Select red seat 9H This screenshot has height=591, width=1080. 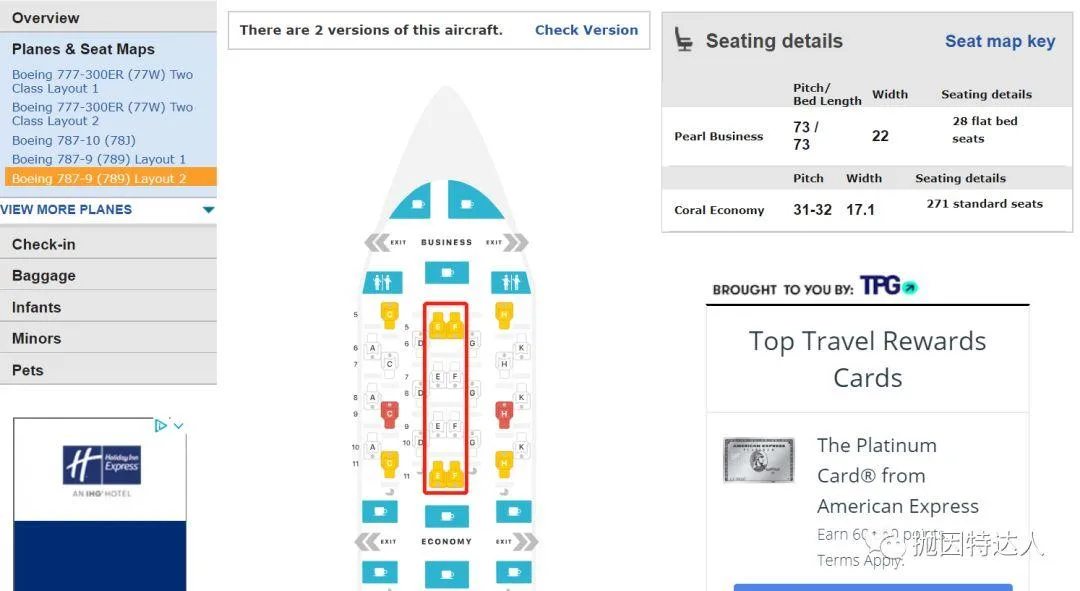[x=505, y=411]
